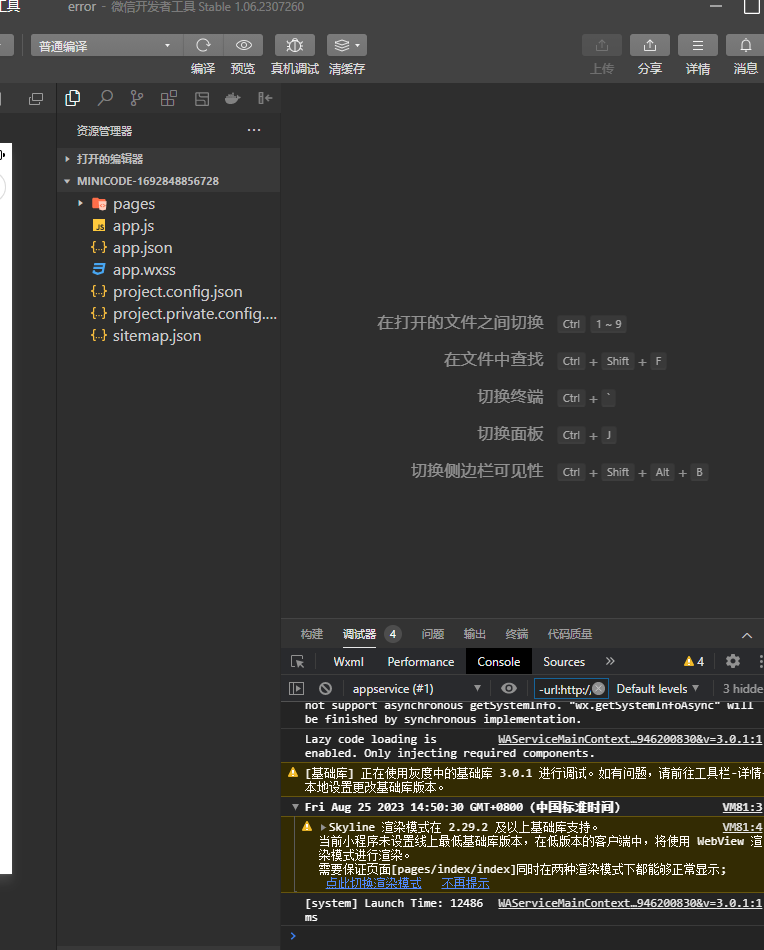Open the source control branch icon
The image size is (764, 950).
[x=137, y=98]
